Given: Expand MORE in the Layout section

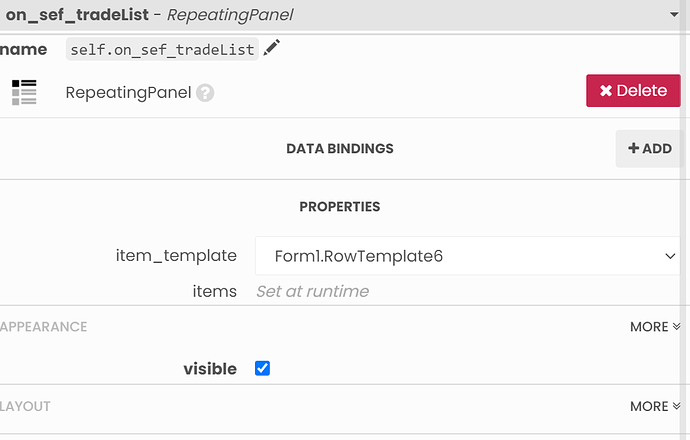Looking at the screenshot, I should click(x=655, y=406).
